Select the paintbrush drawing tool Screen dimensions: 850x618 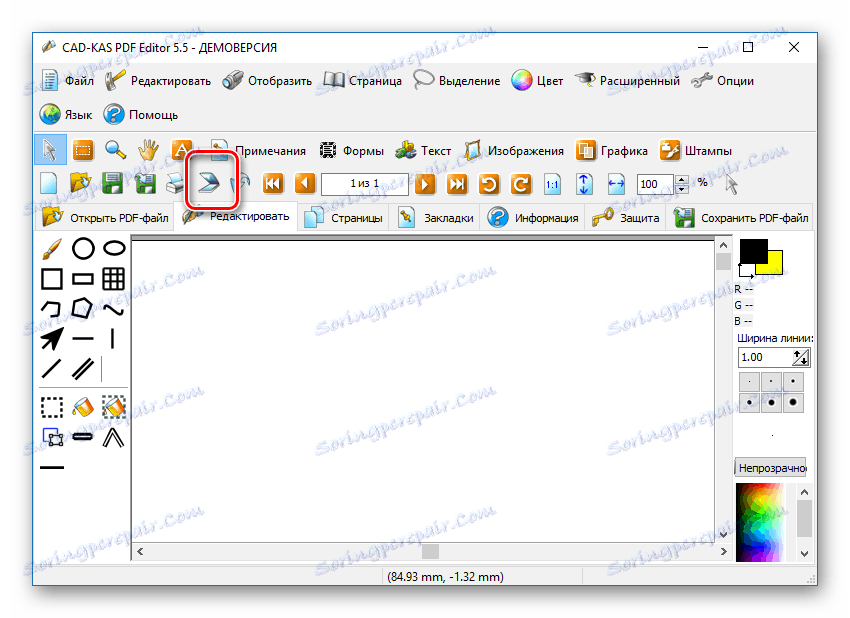(x=52, y=249)
